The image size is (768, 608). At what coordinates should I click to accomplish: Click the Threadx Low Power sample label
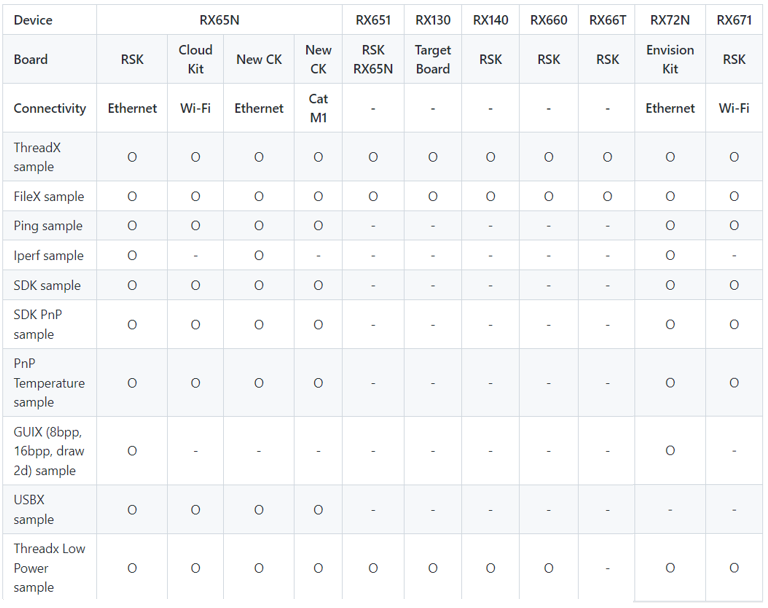click(49, 568)
